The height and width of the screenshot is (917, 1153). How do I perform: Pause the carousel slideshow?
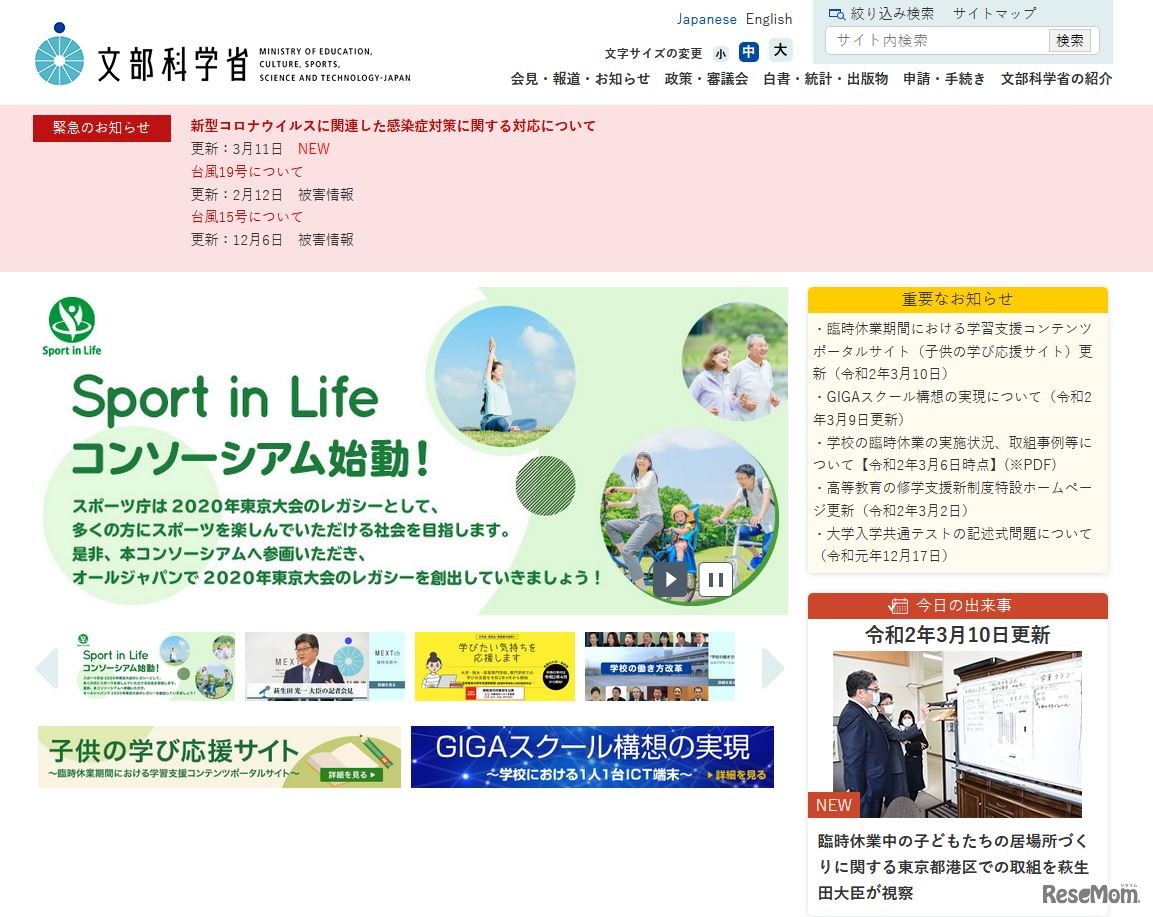pos(716,578)
